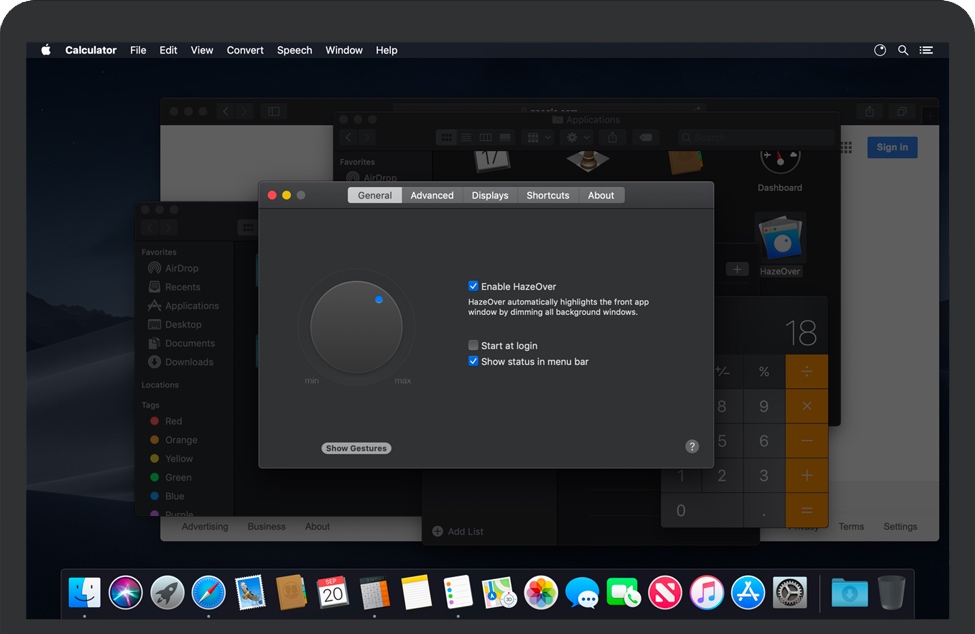
Task: Open the Speech menu in menu bar
Action: click(294, 50)
